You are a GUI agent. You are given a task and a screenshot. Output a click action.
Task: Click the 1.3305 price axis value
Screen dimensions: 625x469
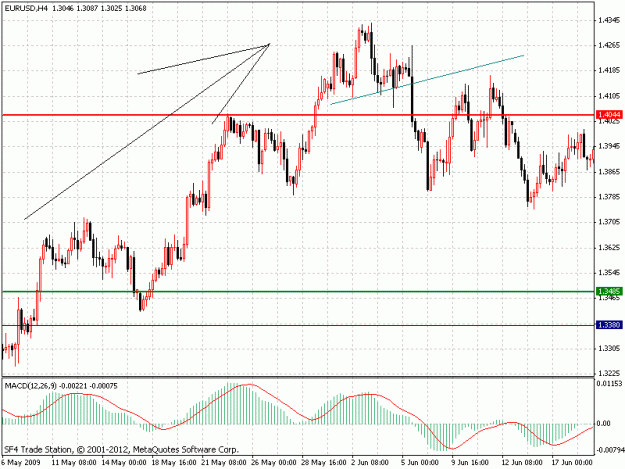(x=610, y=349)
